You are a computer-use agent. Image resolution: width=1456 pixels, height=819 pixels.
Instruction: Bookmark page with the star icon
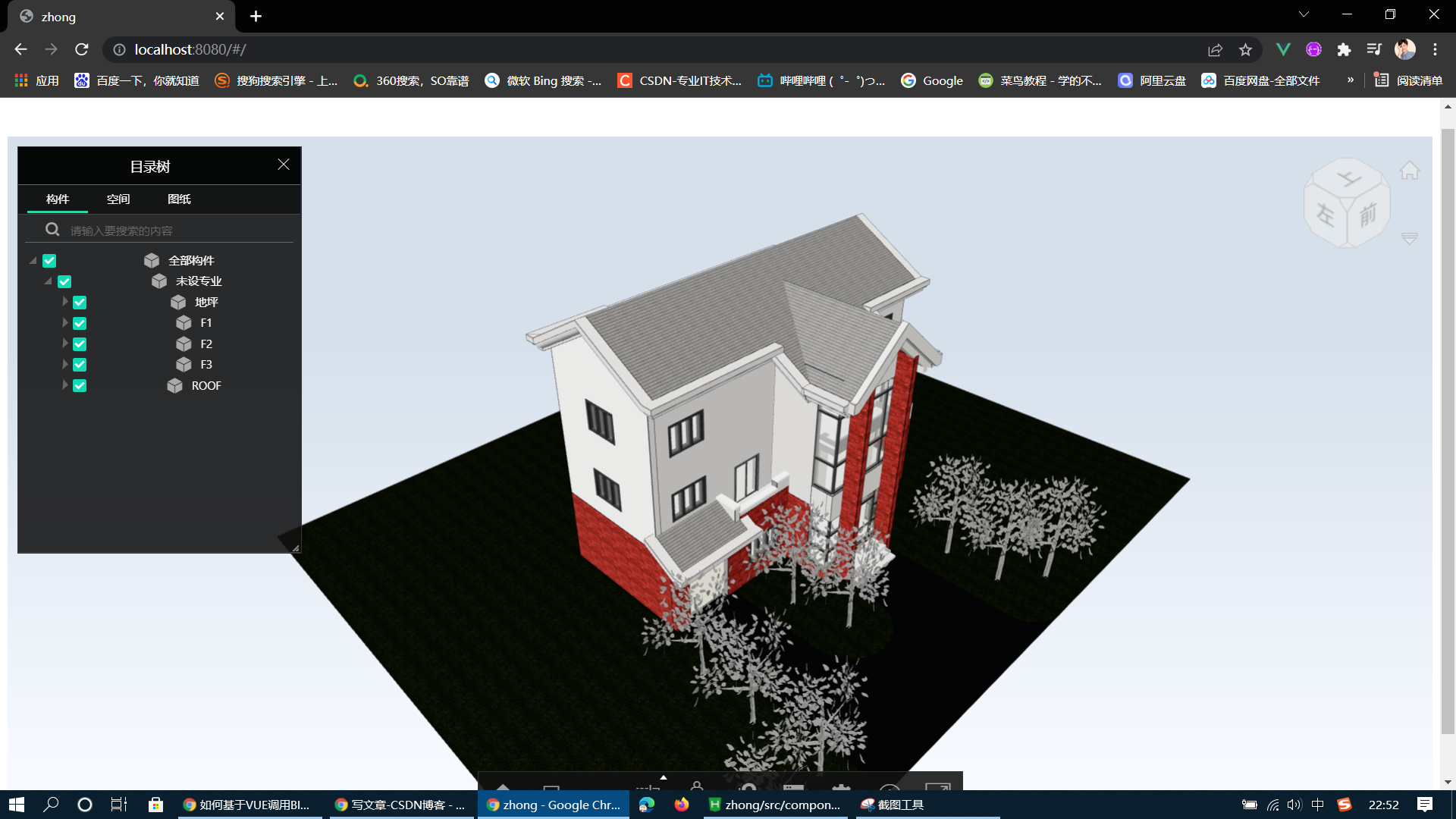(x=1245, y=49)
